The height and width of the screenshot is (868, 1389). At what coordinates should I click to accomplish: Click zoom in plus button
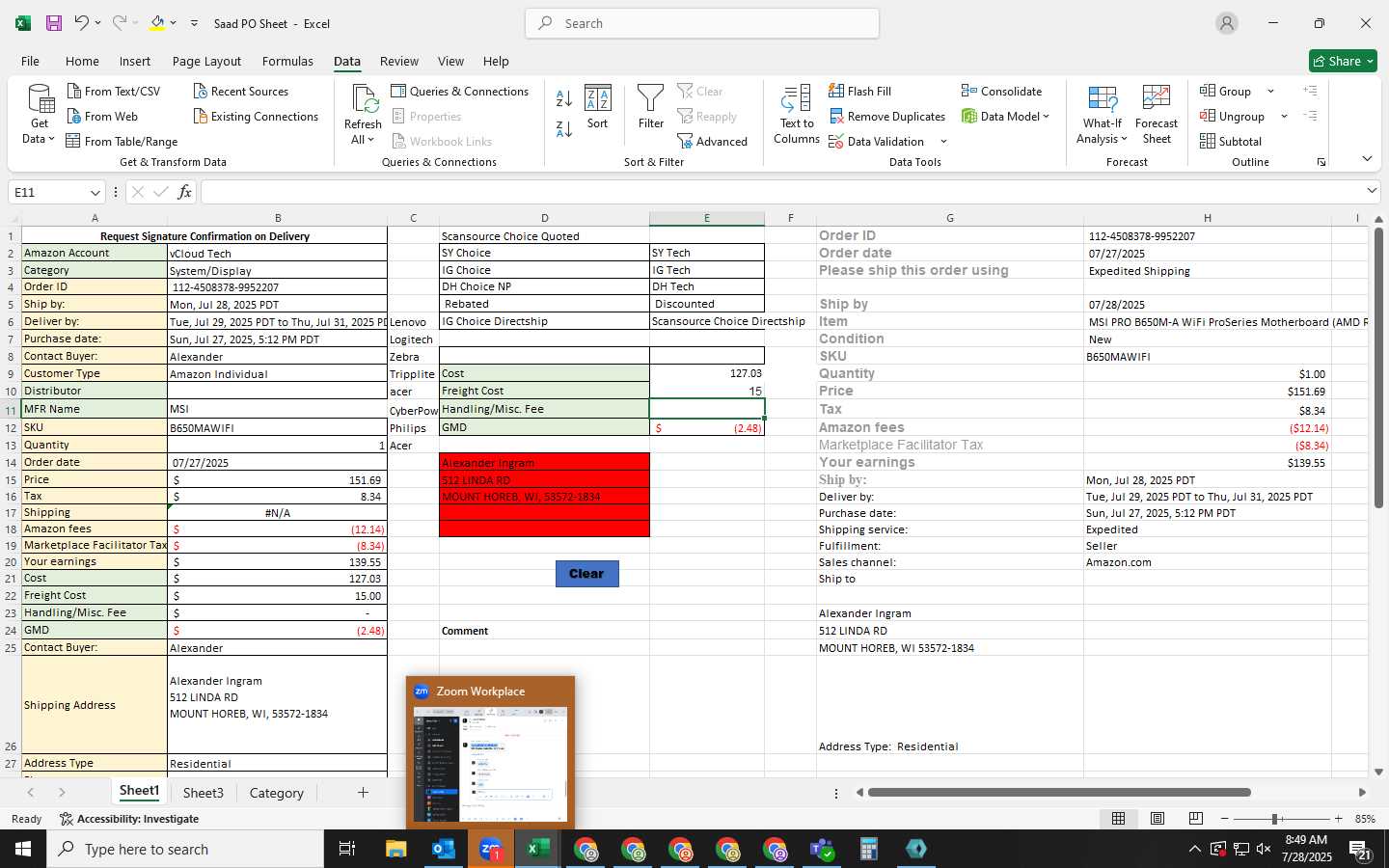1338,819
